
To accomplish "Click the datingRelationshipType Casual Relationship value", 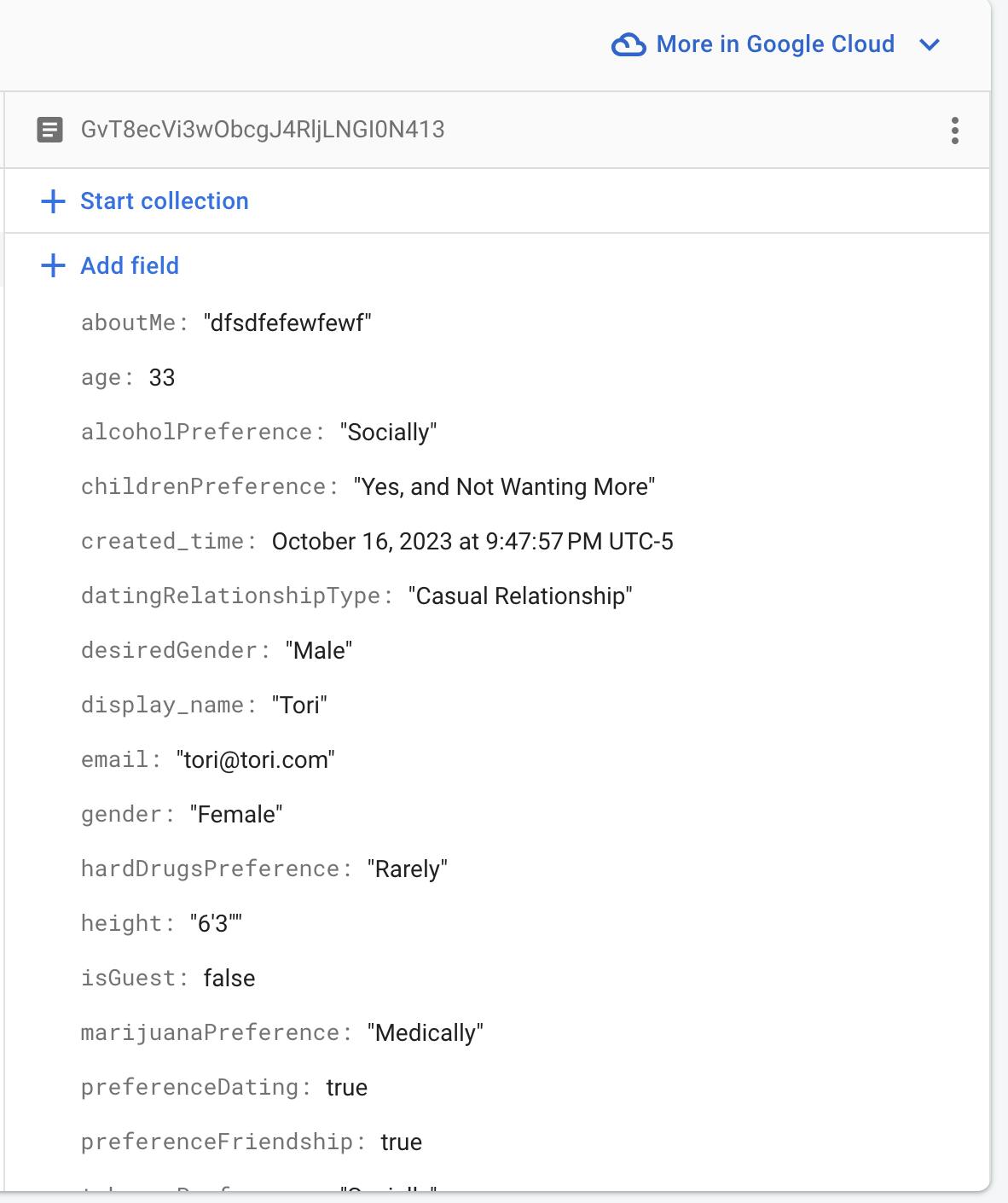I will click(x=520, y=596).
